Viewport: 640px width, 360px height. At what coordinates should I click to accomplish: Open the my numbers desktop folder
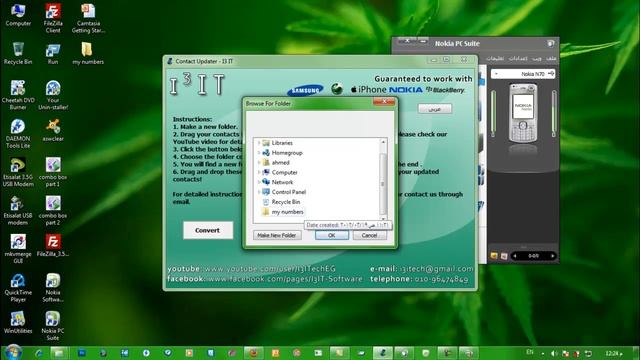(x=88, y=53)
